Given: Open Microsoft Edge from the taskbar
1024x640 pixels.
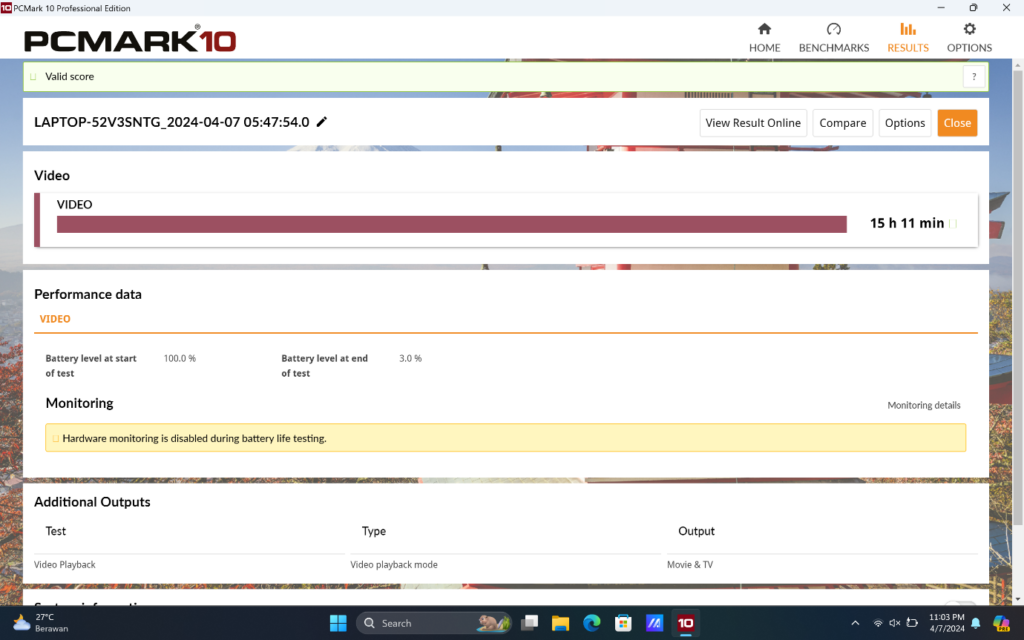Looking at the screenshot, I should click(x=591, y=623).
